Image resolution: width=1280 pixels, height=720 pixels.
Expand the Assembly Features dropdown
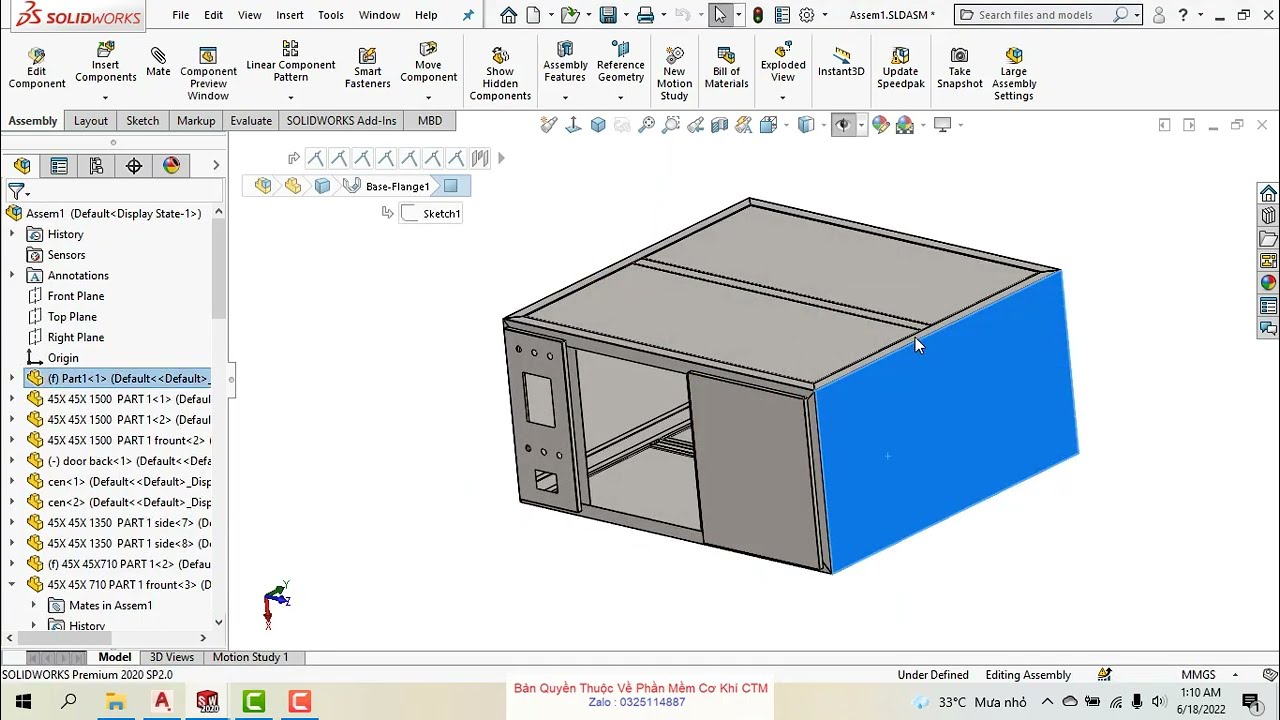565,98
